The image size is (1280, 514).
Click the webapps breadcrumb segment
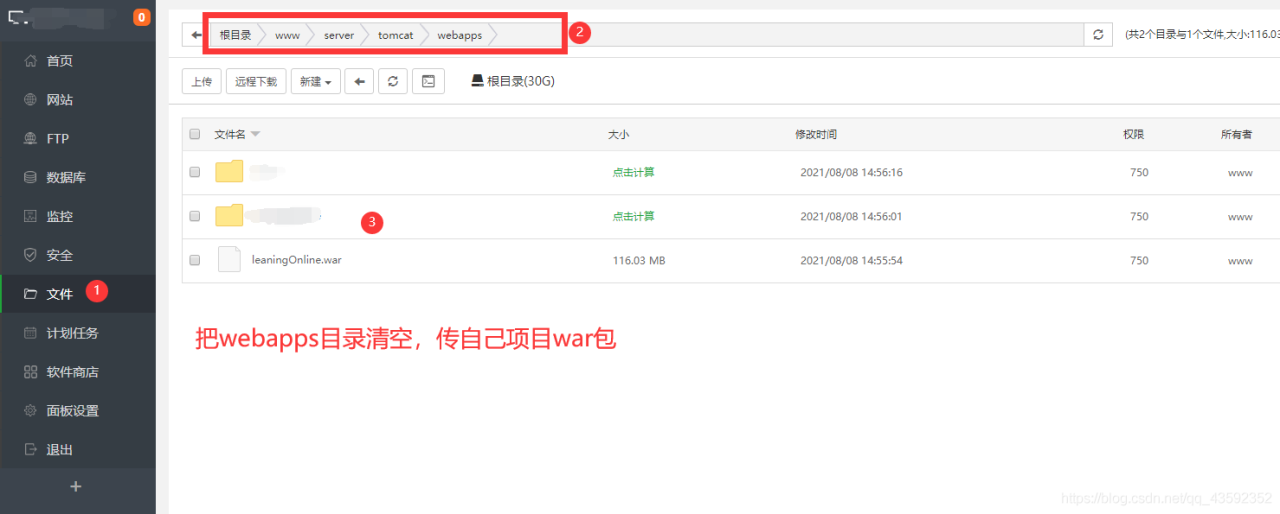point(459,35)
